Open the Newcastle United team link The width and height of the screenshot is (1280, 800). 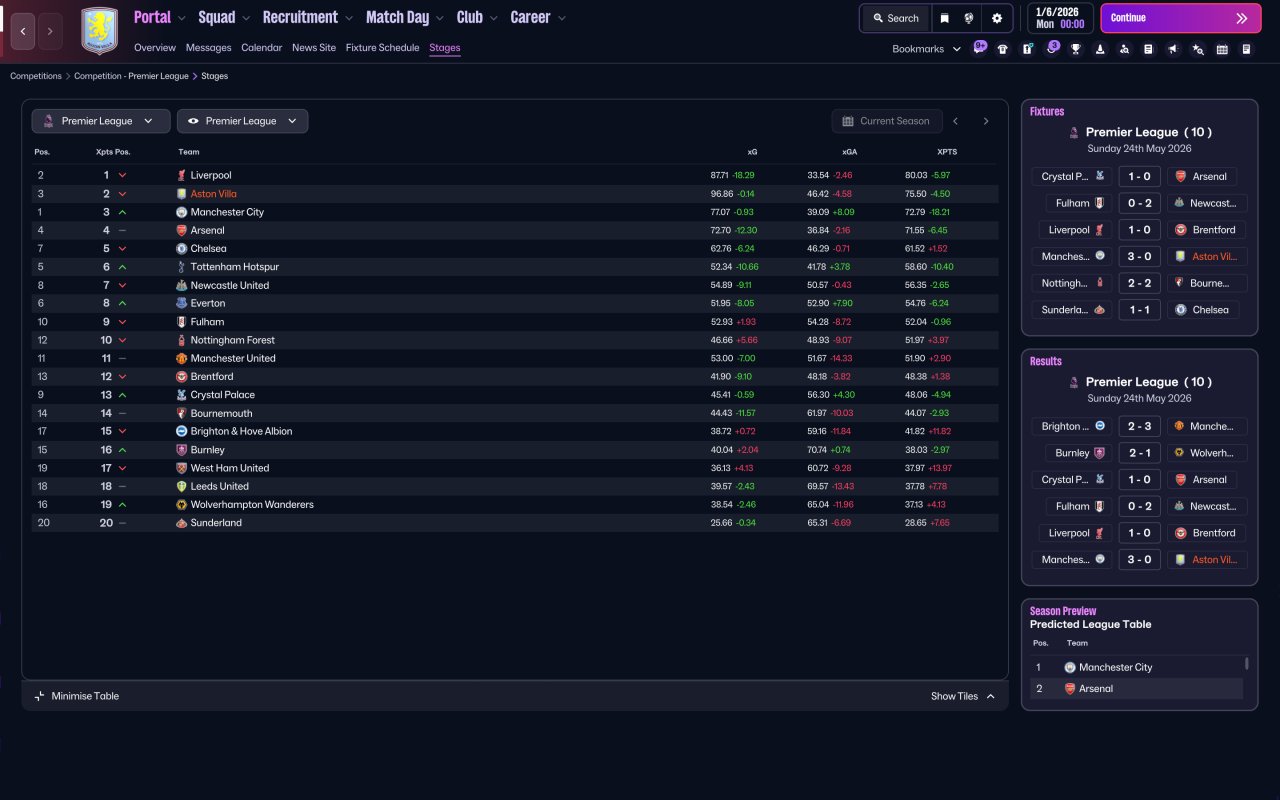(230, 285)
